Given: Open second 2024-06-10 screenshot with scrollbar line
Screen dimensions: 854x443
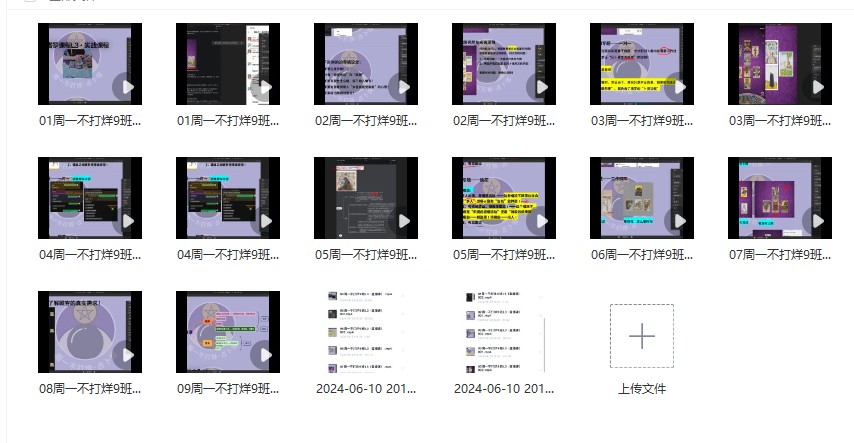Looking at the screenshot, I should [x=503, y=331].
